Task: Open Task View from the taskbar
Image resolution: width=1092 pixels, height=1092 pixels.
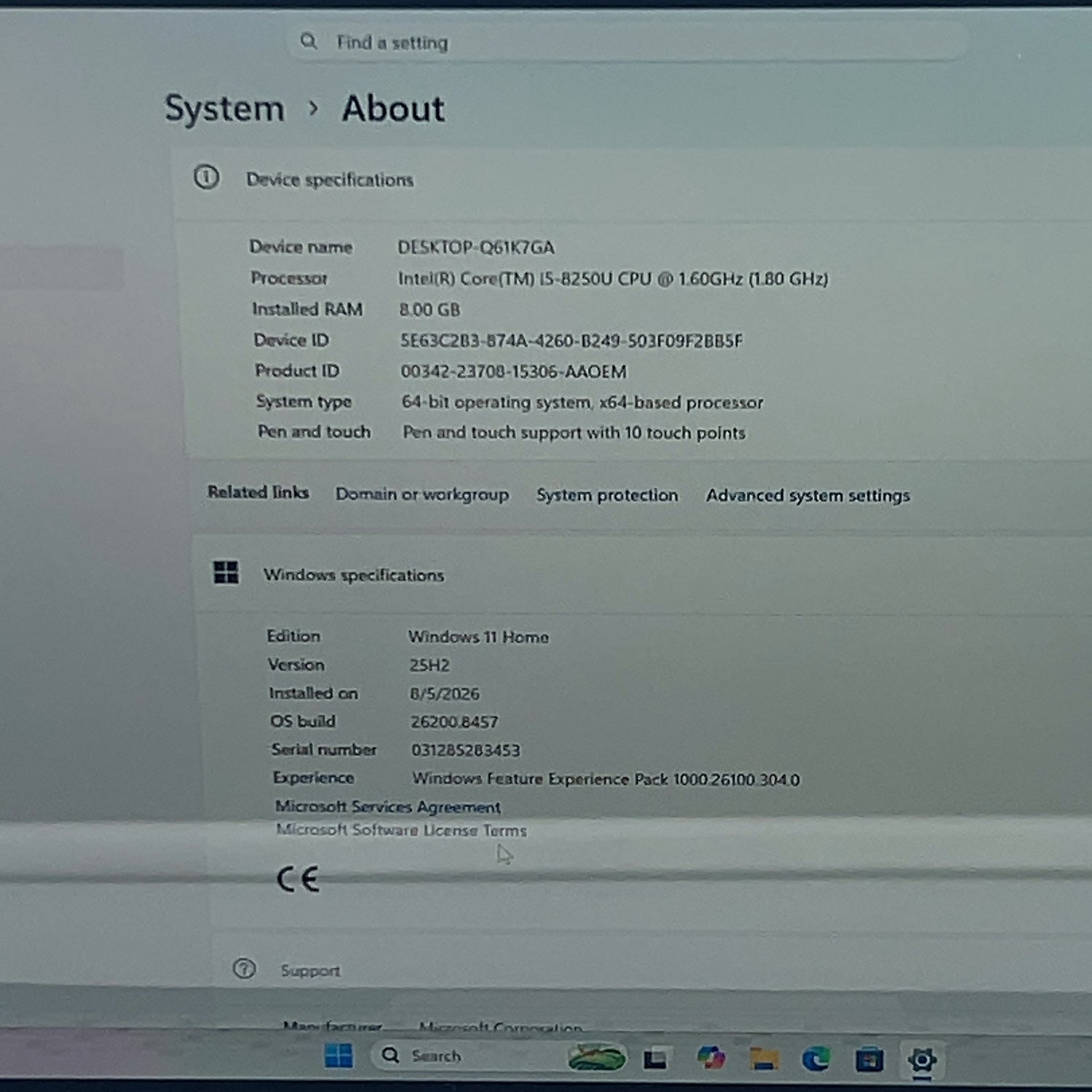Action: tap(655, 1058)
